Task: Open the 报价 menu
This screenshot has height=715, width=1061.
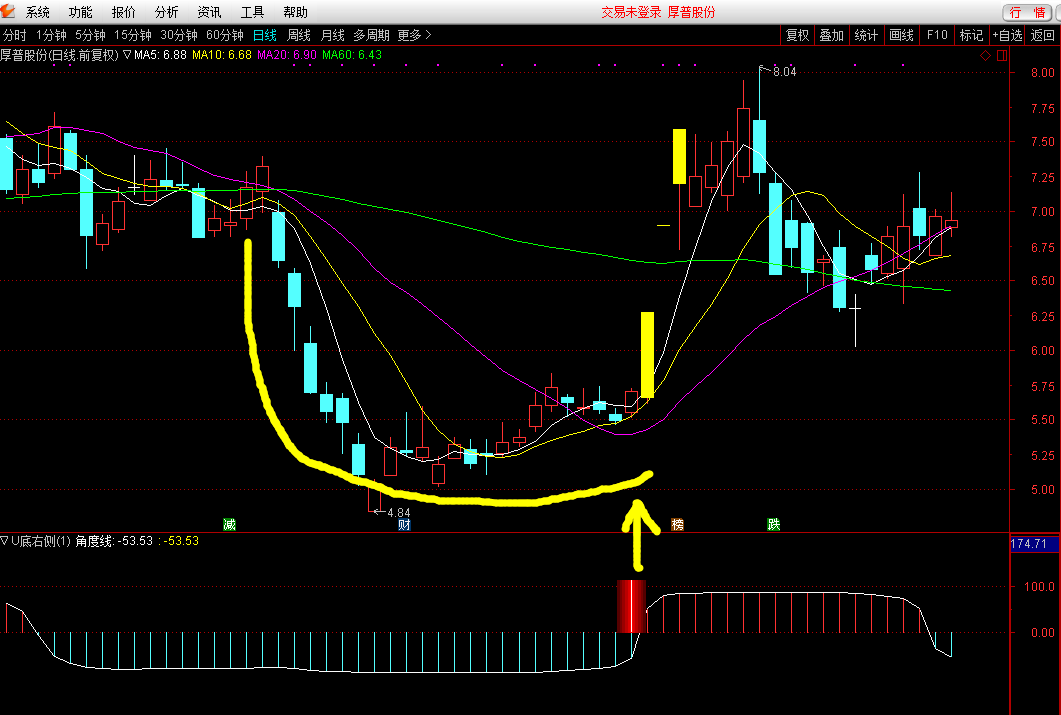Action: pyautogui.click(x=124, y=12)
